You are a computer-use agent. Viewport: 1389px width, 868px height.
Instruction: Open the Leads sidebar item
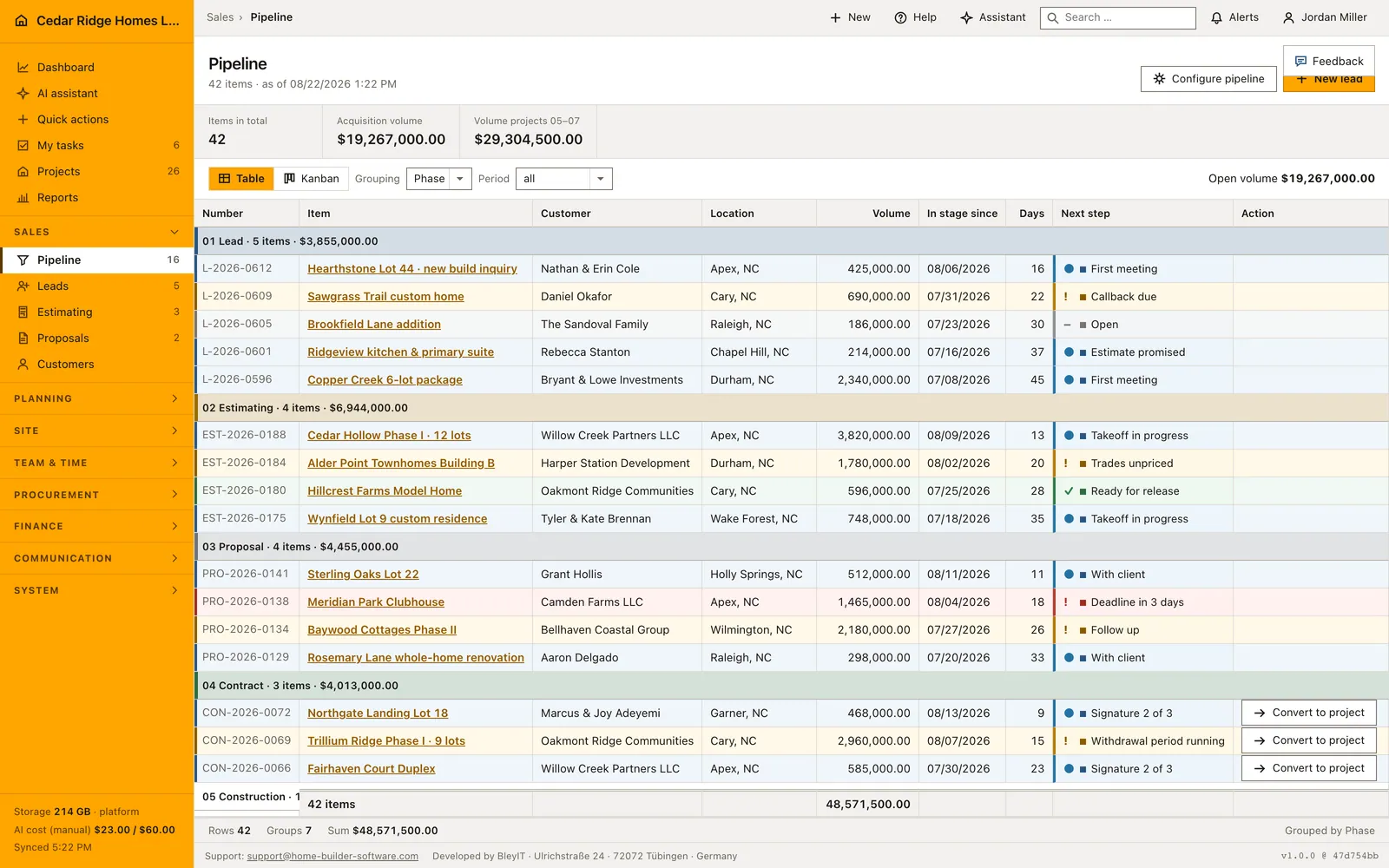click(96, 286)
